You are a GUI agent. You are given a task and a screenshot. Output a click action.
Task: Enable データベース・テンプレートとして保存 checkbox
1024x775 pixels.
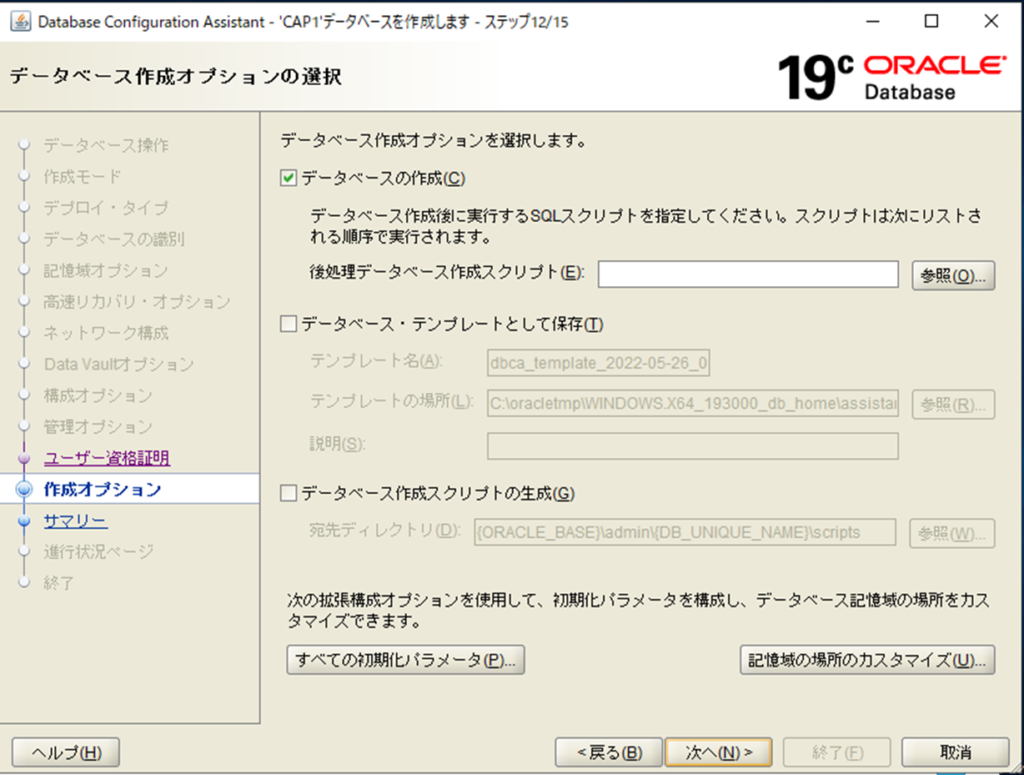[289, 324]
